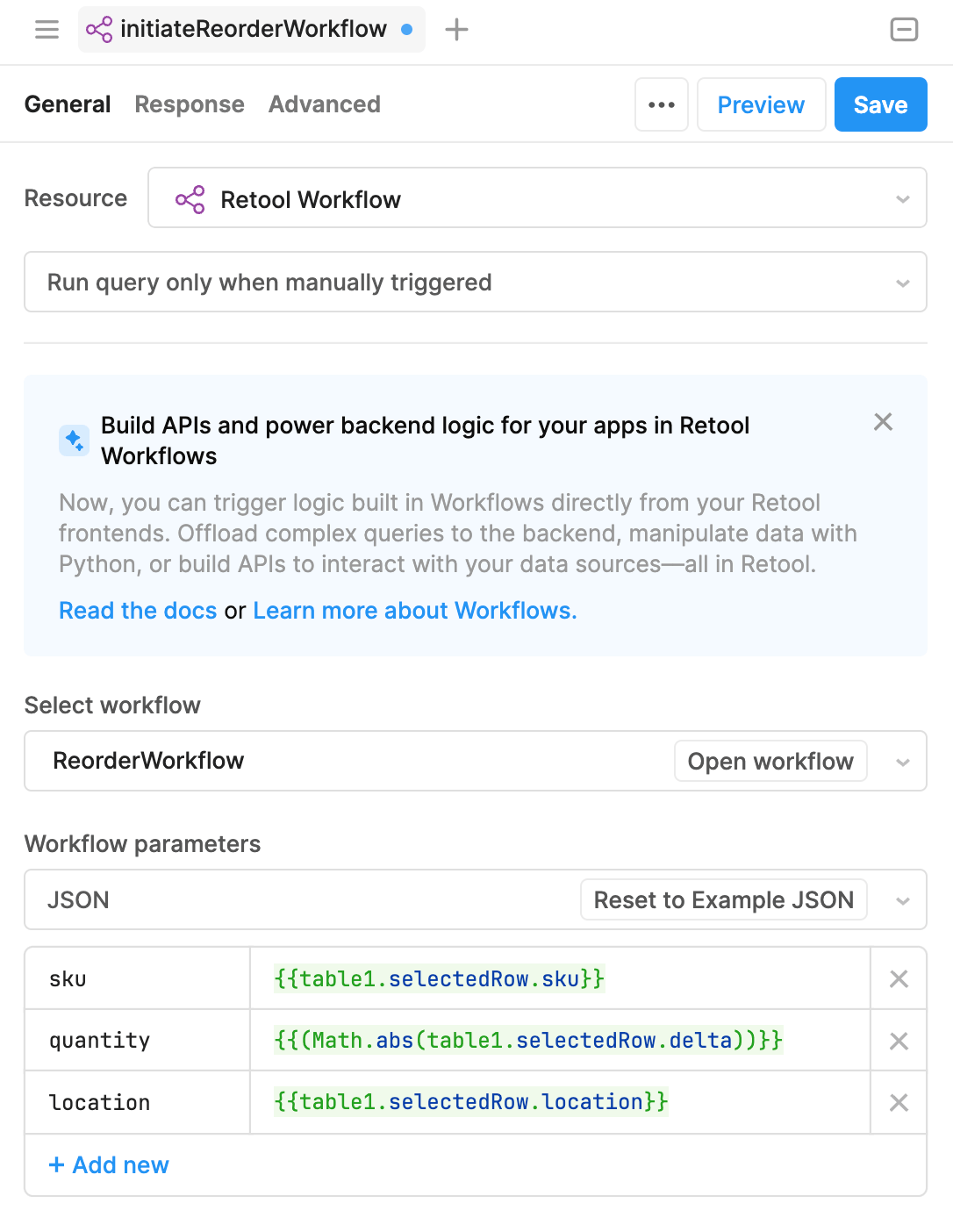Open the three-dot more options menu

662,104
